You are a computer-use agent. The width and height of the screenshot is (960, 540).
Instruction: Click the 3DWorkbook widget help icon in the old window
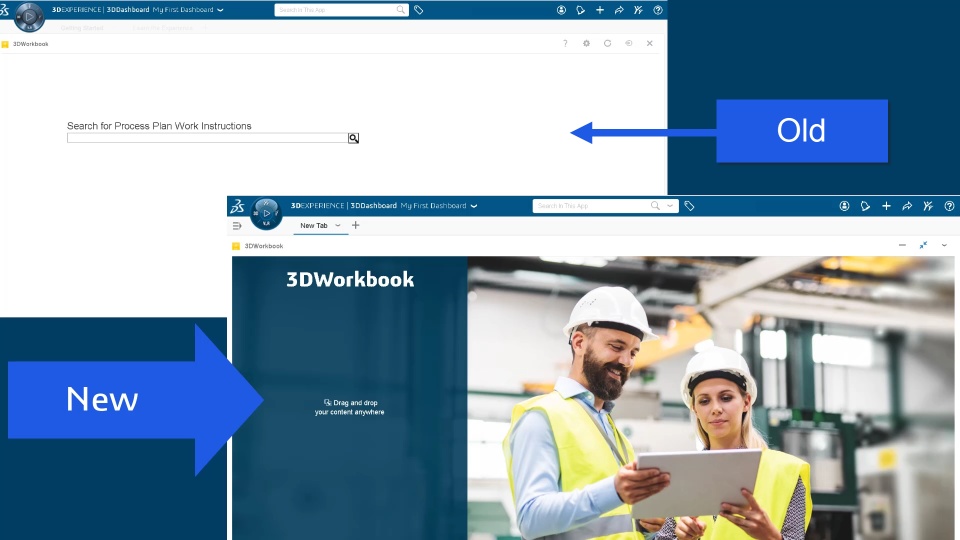pyautogui.click(x=565, y=43)
